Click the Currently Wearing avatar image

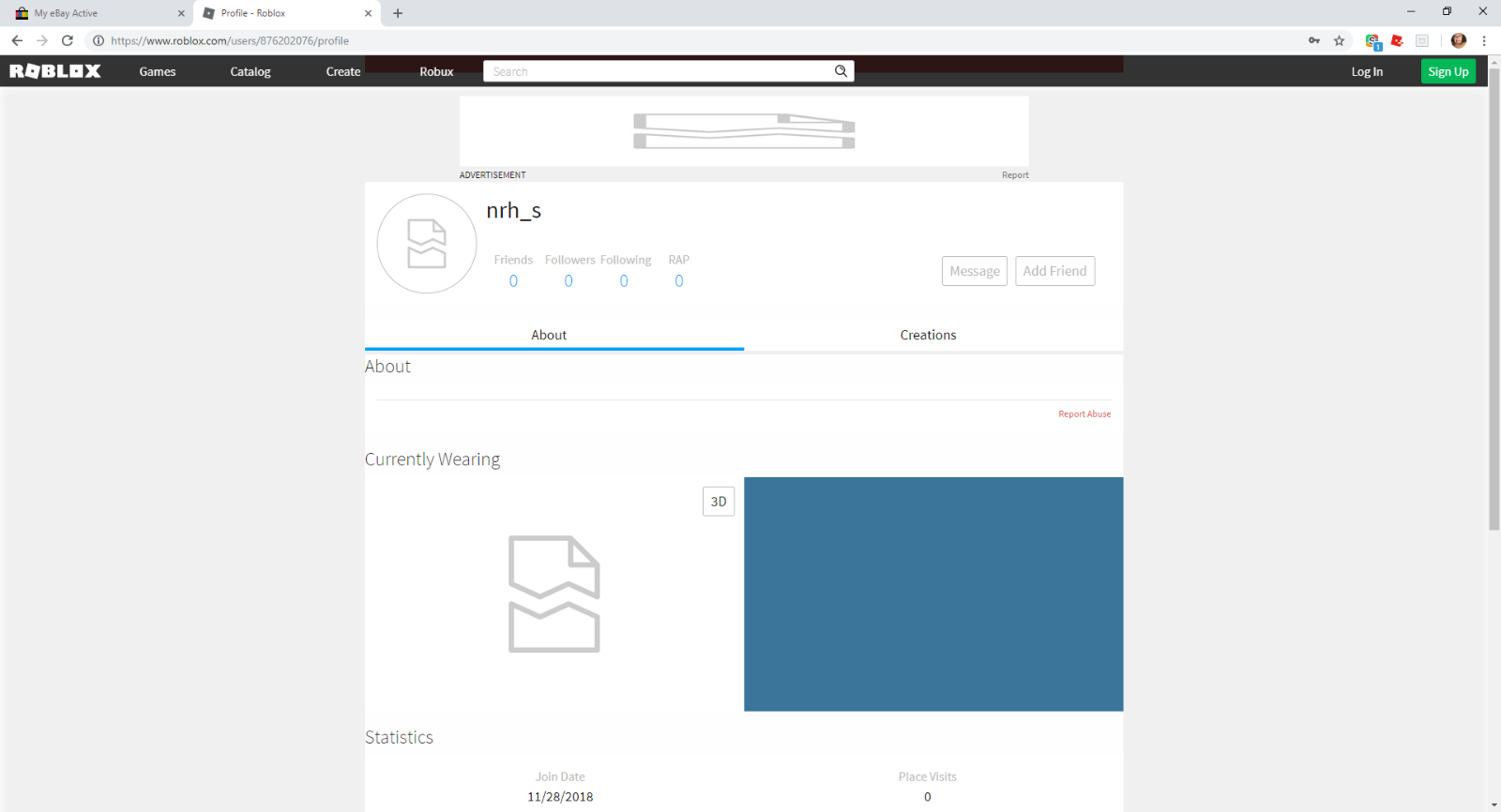553,594
